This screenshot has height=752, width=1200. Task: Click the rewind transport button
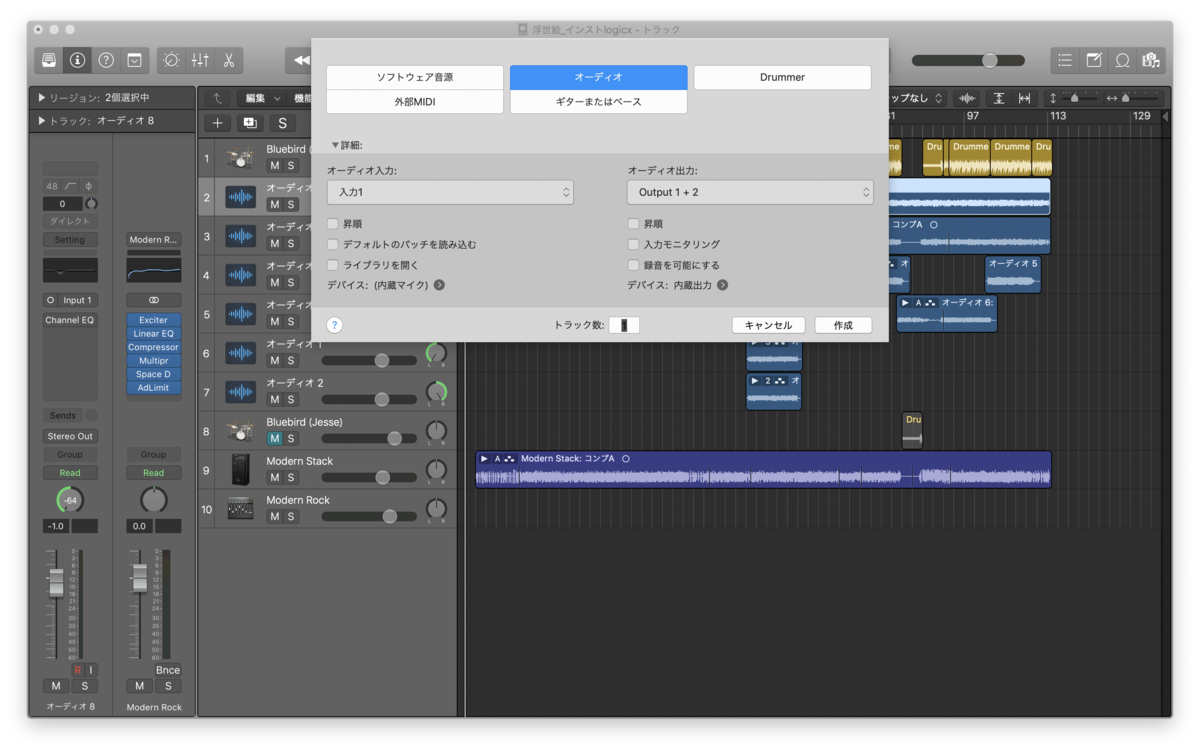pos(299,60)
